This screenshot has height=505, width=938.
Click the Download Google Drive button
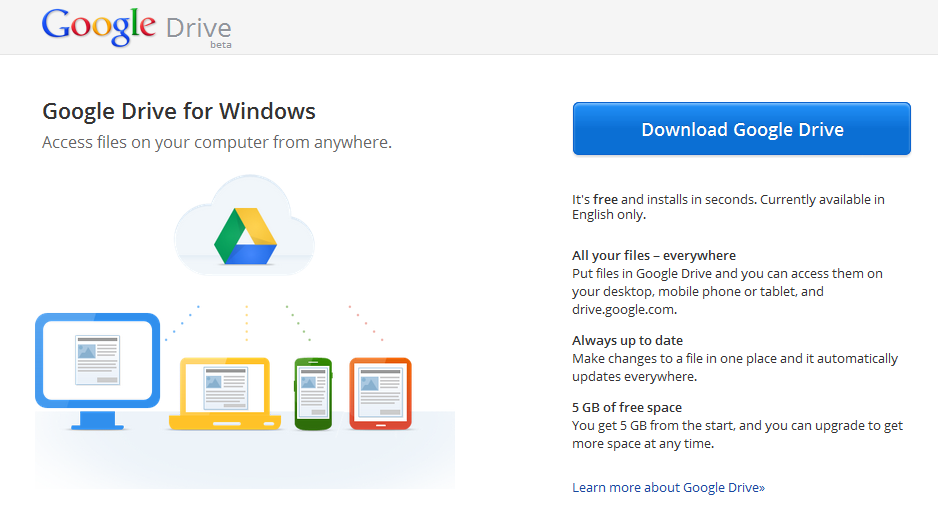742,129
